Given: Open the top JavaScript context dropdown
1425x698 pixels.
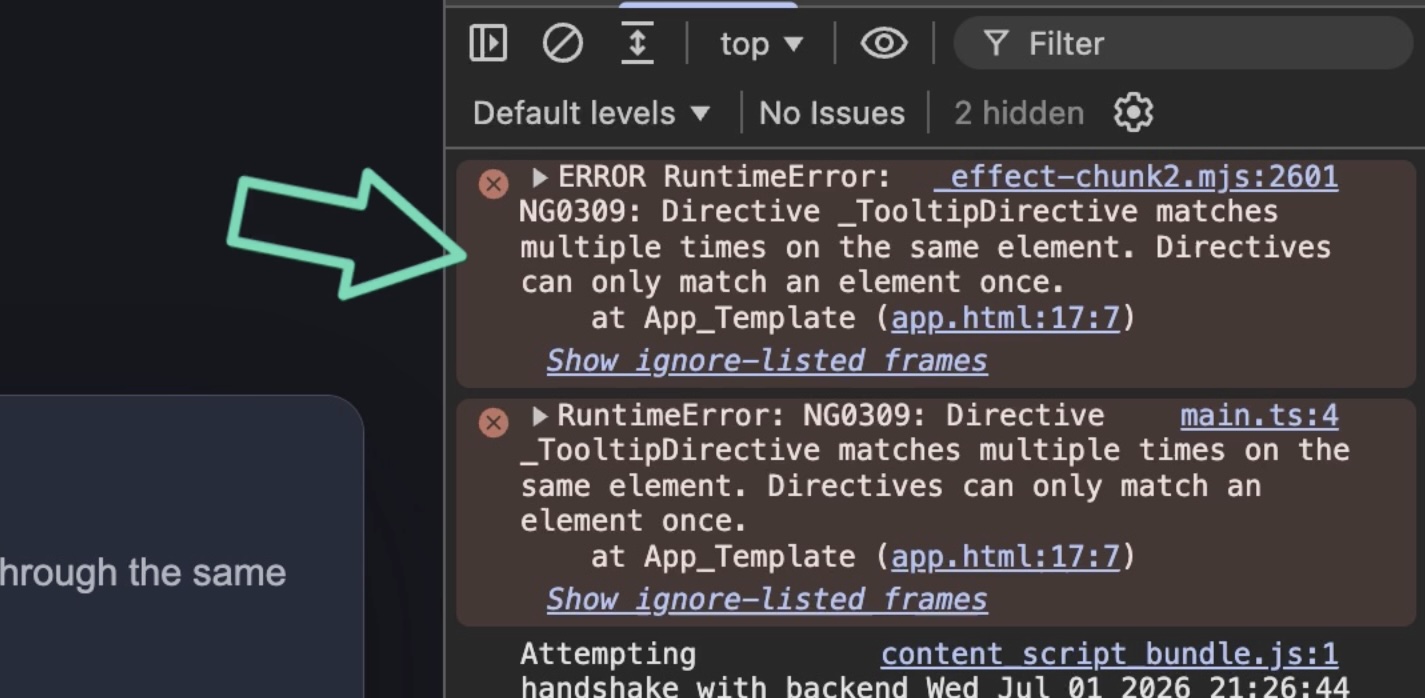Looking at the screenshot, I should coord(762,44).
